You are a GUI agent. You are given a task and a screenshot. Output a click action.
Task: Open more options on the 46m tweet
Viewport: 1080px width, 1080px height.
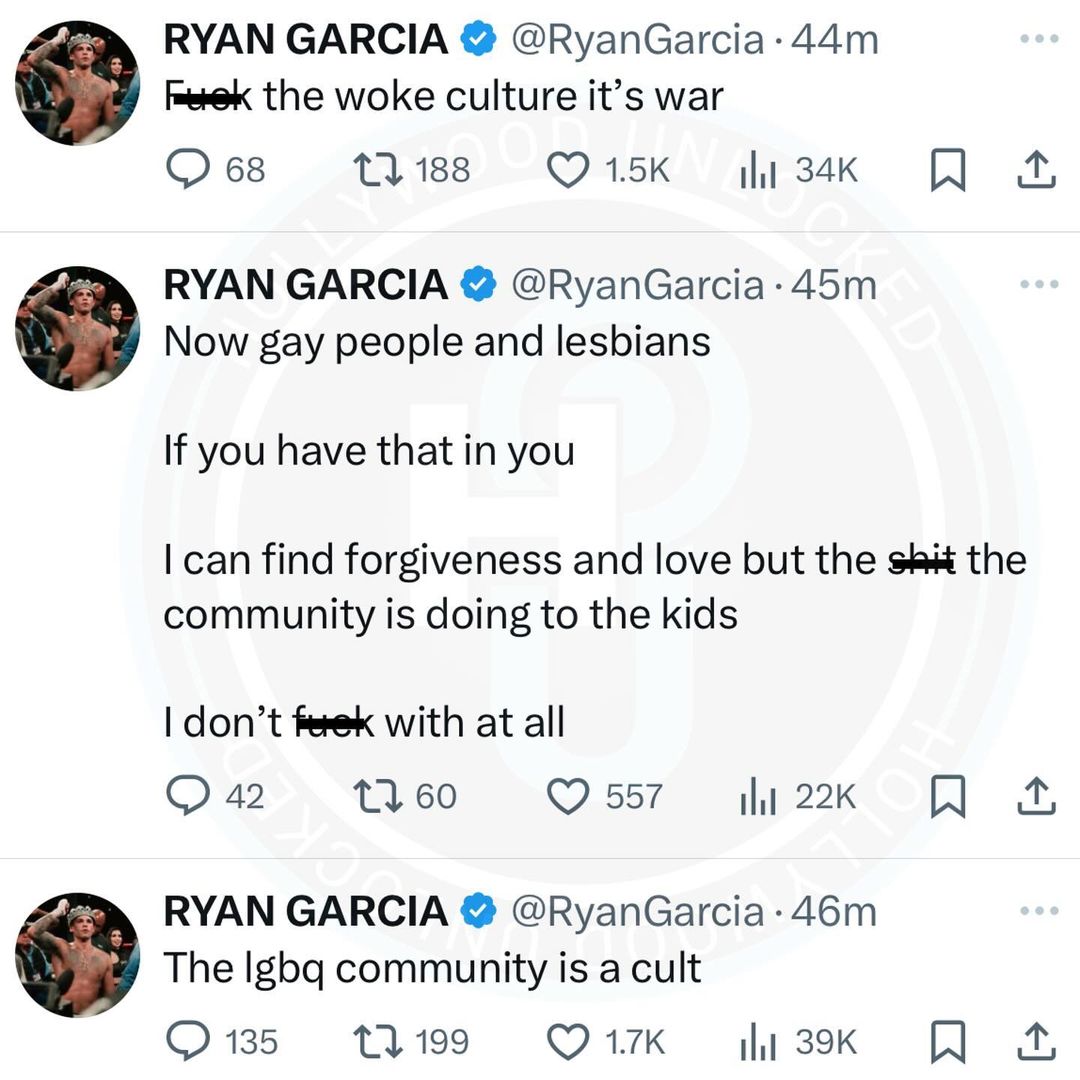point(1038,911)
